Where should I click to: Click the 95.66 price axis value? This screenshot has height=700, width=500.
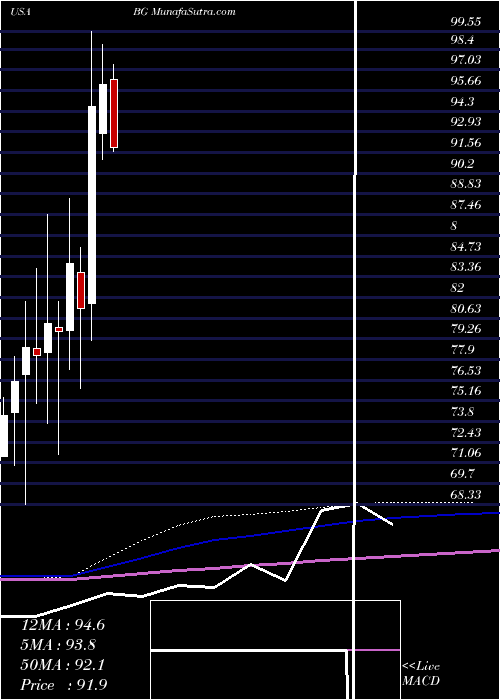coord(466,81)
